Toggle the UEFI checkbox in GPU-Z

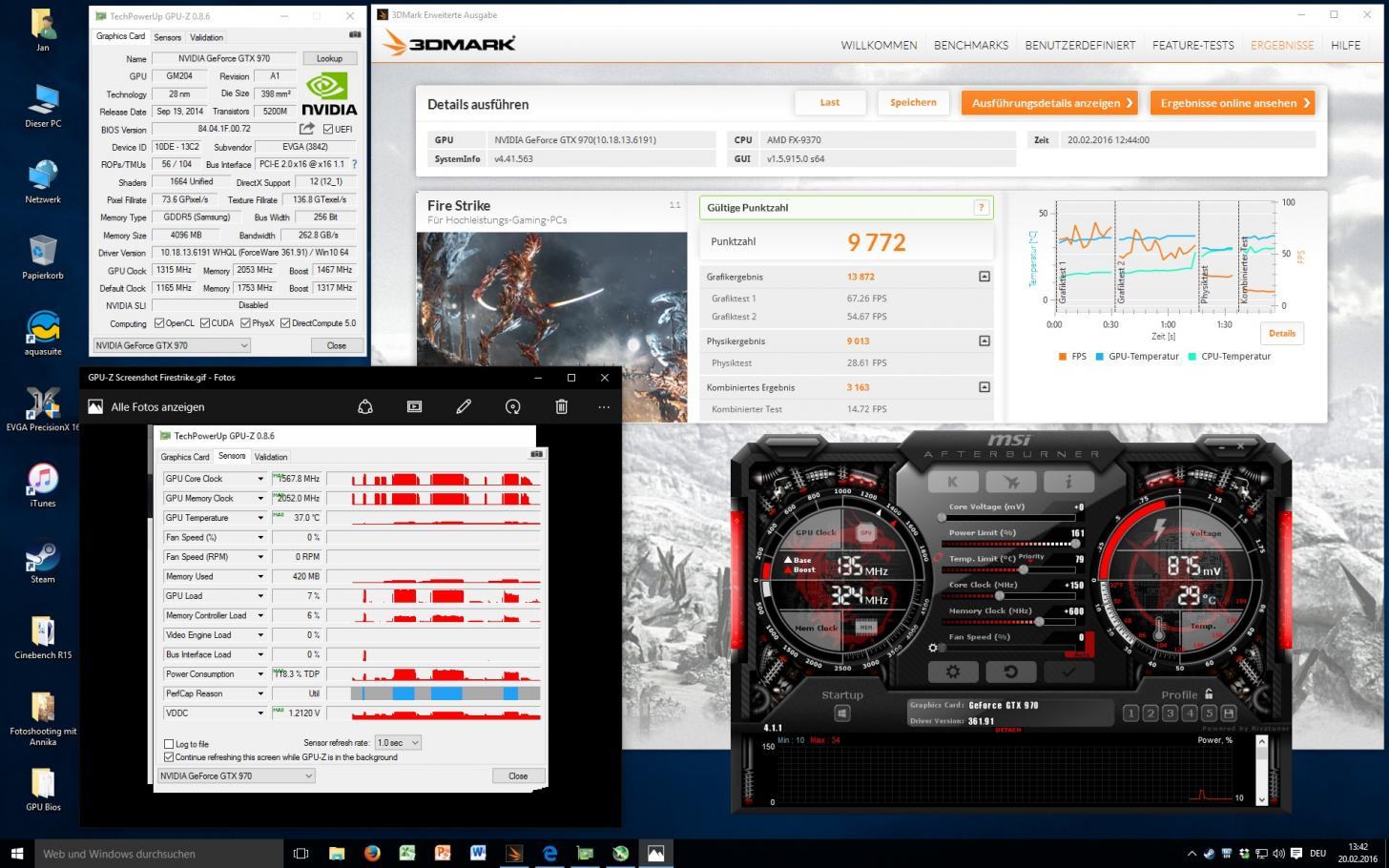(328, 129)
